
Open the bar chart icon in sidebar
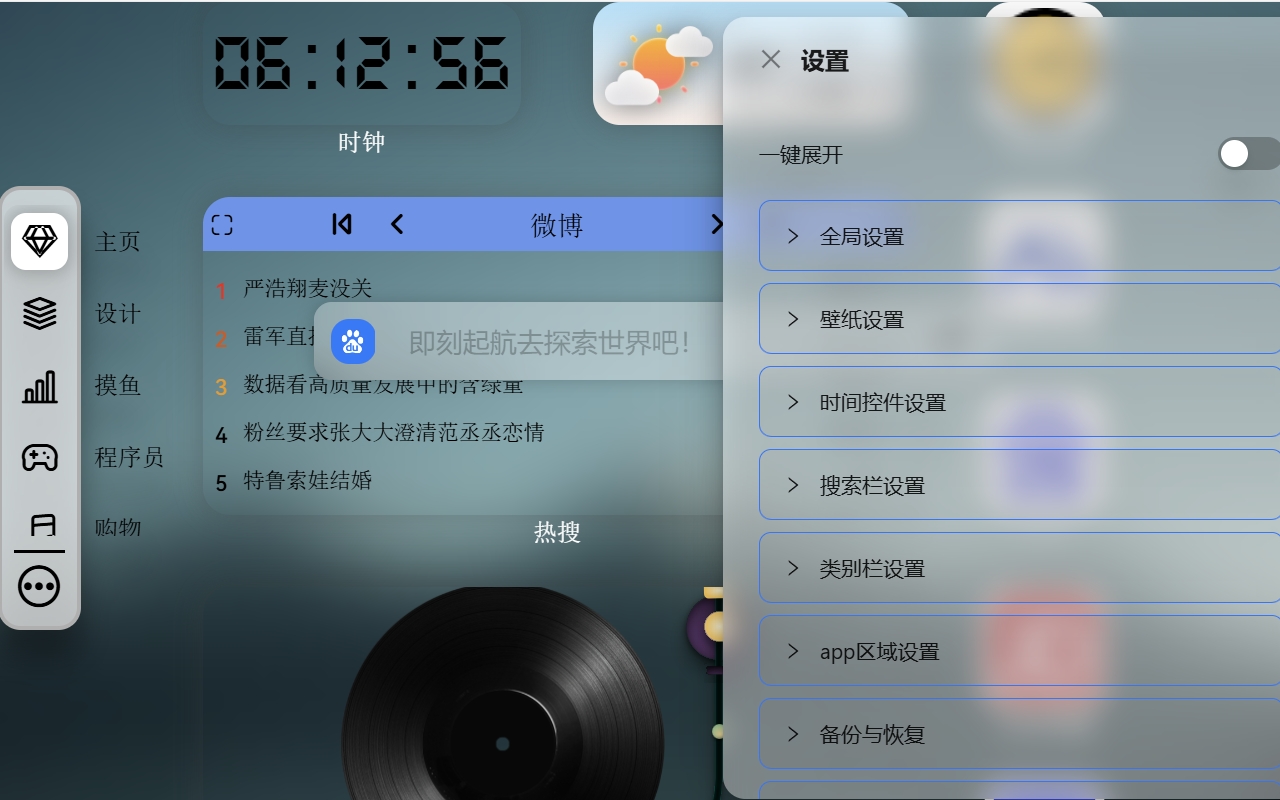pyautogui.click(x=40, y=386)
